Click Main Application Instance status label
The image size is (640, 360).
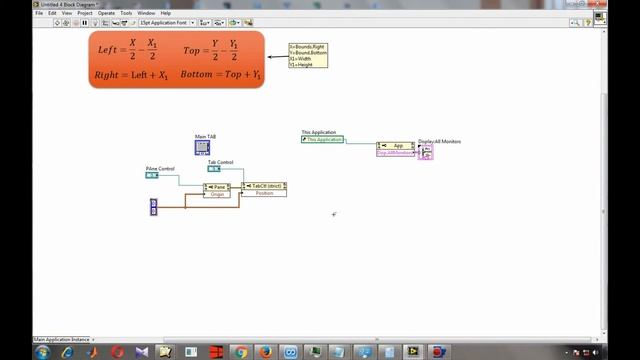click(62, 340)
